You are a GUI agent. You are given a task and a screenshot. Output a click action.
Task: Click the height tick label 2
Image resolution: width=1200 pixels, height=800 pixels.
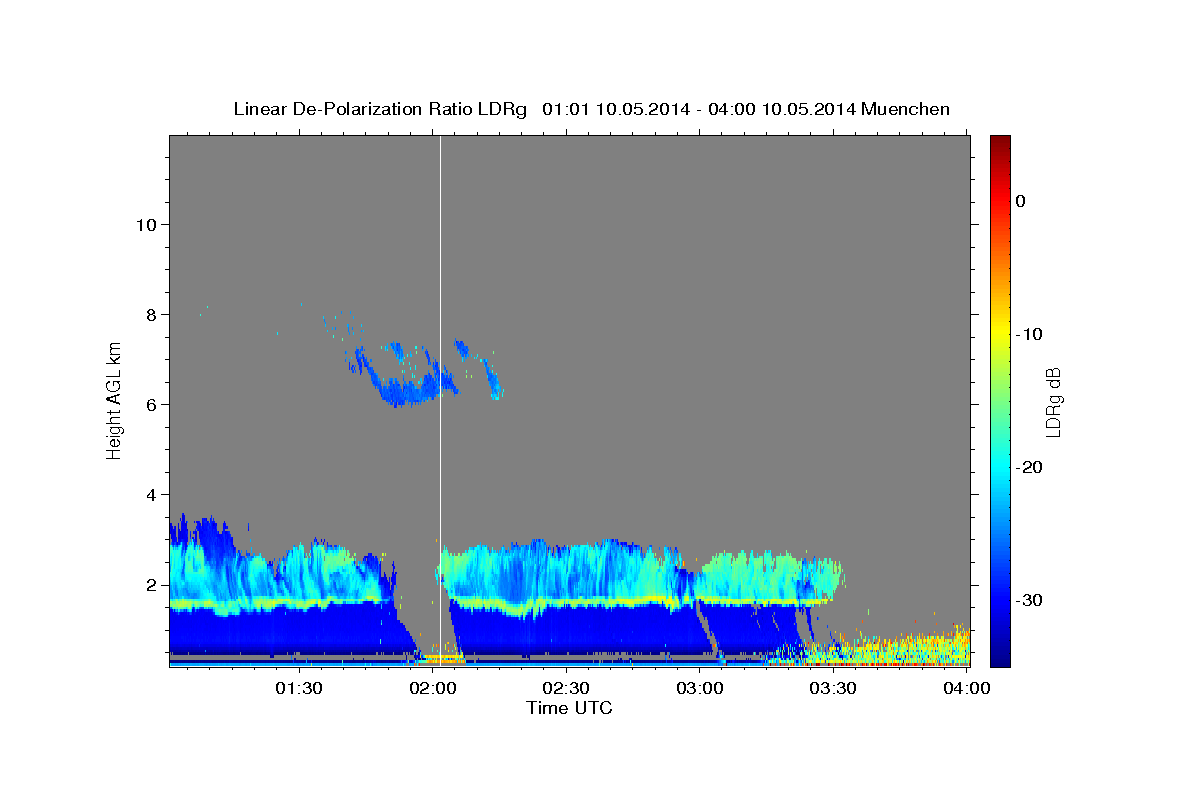(150, 584)
